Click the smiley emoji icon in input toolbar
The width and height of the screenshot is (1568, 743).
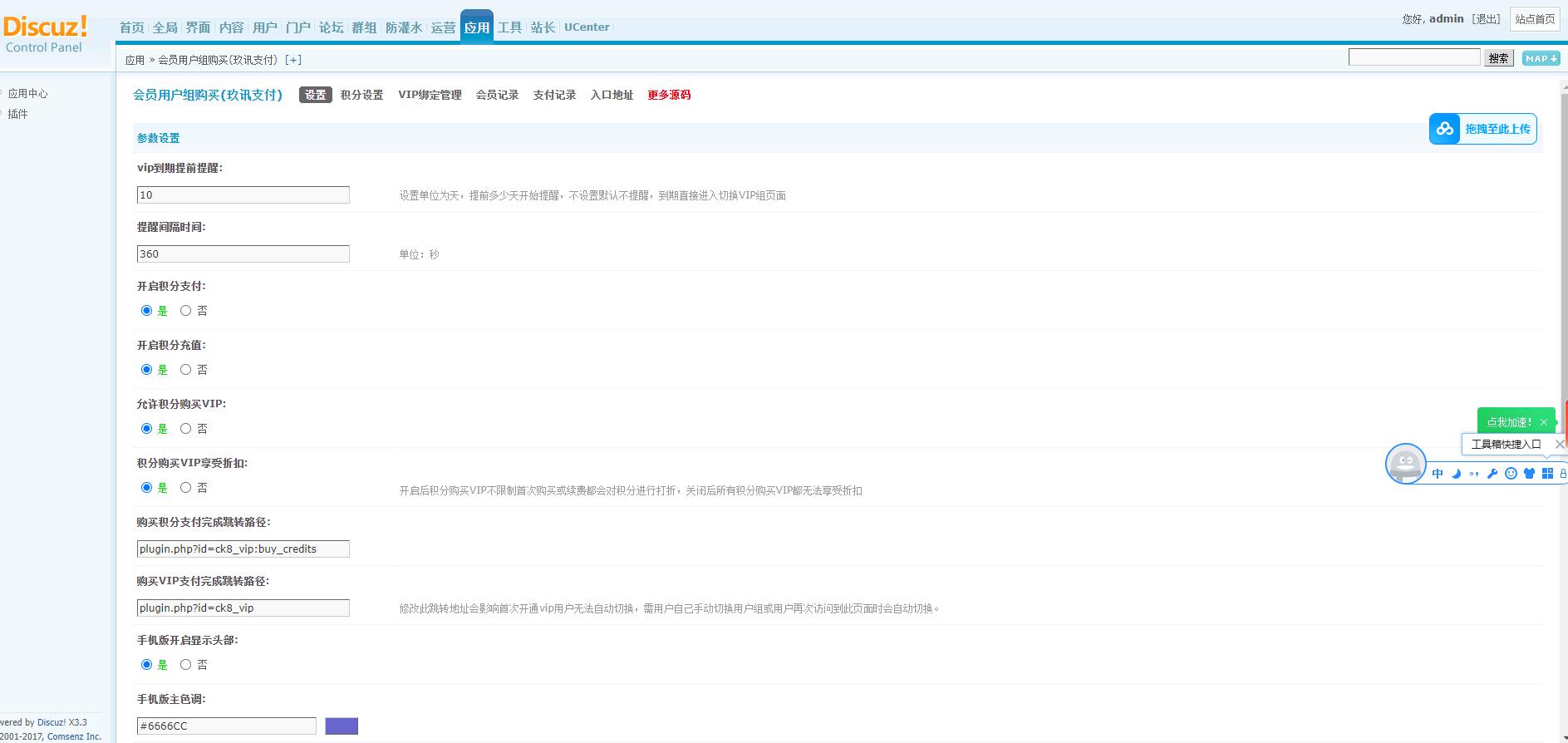[1511, 474]
